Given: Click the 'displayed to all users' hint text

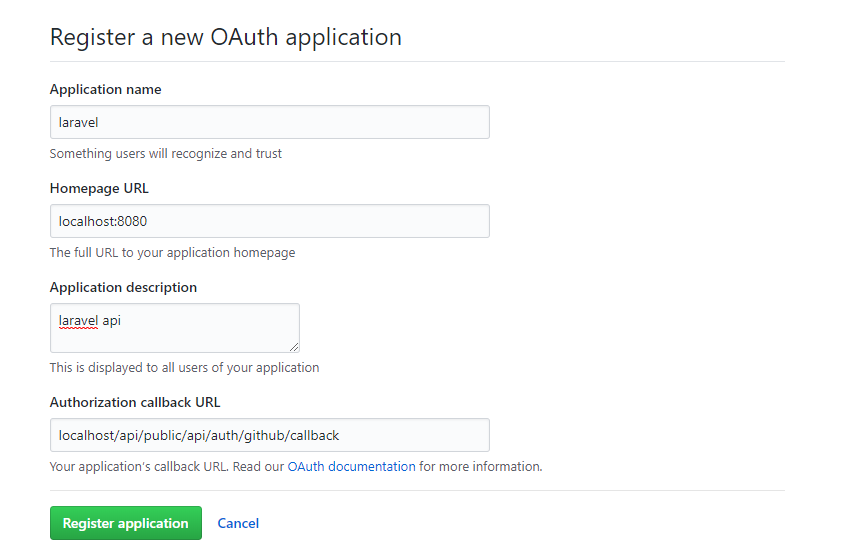Looking at the screenshot, I should coord(184,367).
